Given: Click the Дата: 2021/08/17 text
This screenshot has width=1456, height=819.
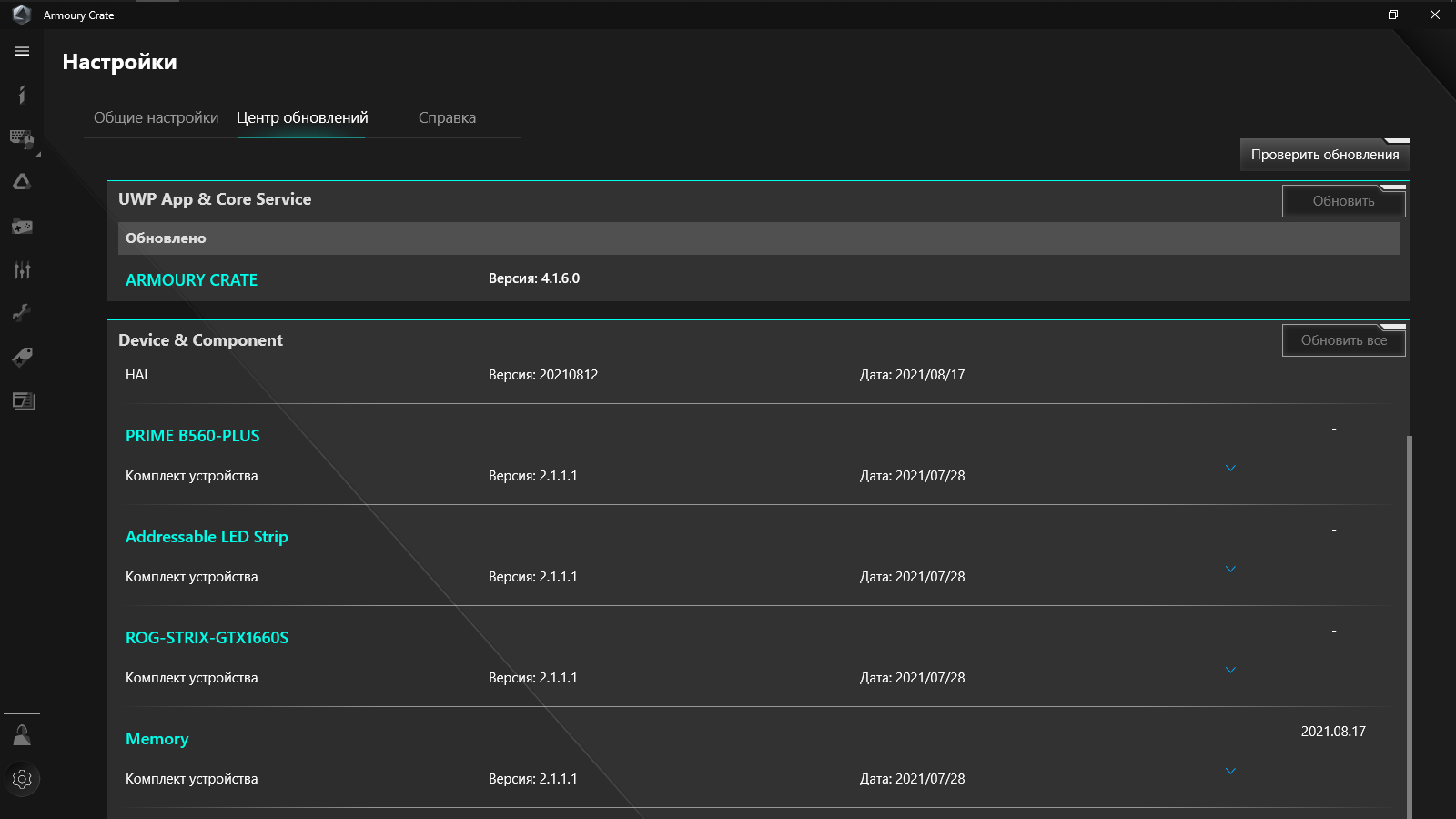Looking at the screenshot, I should tap(913, 375).
